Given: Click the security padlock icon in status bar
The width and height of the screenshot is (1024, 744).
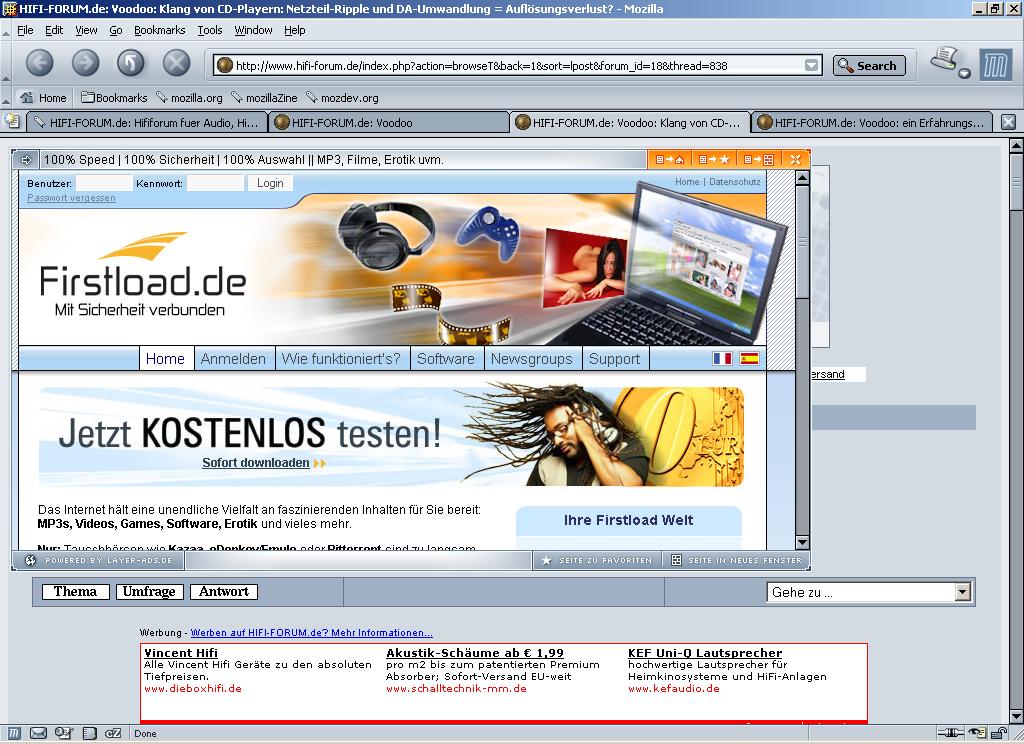Looking at the screenshot, I should (x=999, y=734).
